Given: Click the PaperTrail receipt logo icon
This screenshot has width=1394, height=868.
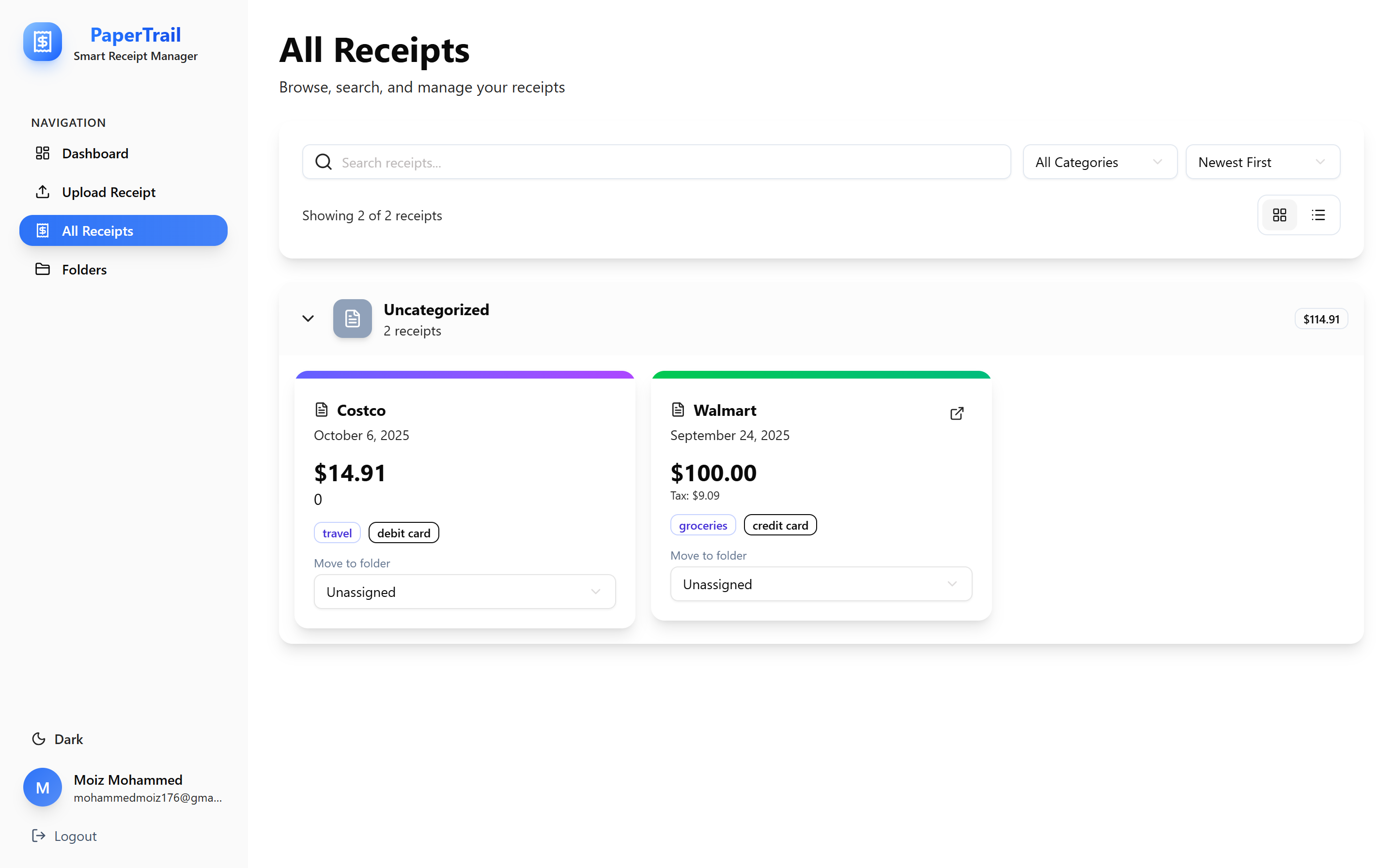Looking at the screenshot, I should pyautogui.click(x=42, y=41).
